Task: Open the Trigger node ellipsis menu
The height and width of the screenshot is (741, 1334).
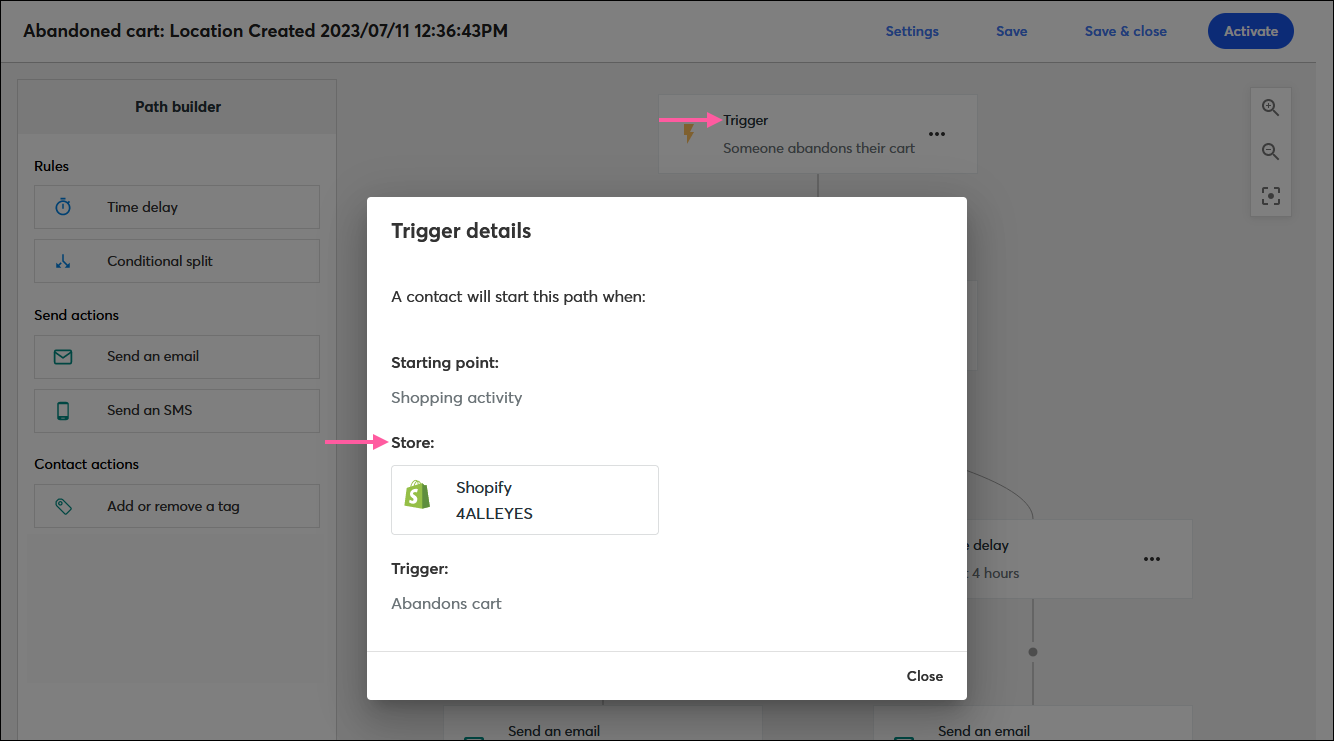Action: pos(937,134)
